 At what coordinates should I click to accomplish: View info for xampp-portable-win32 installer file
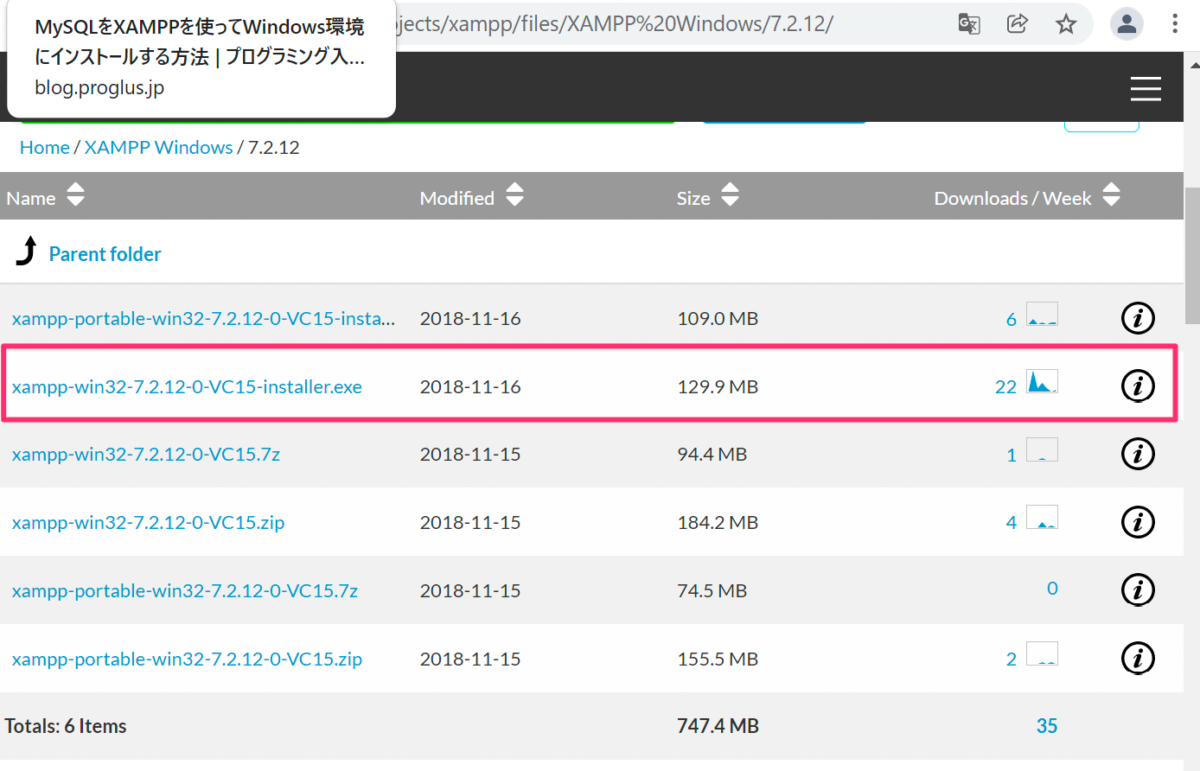click(1137, 319)
